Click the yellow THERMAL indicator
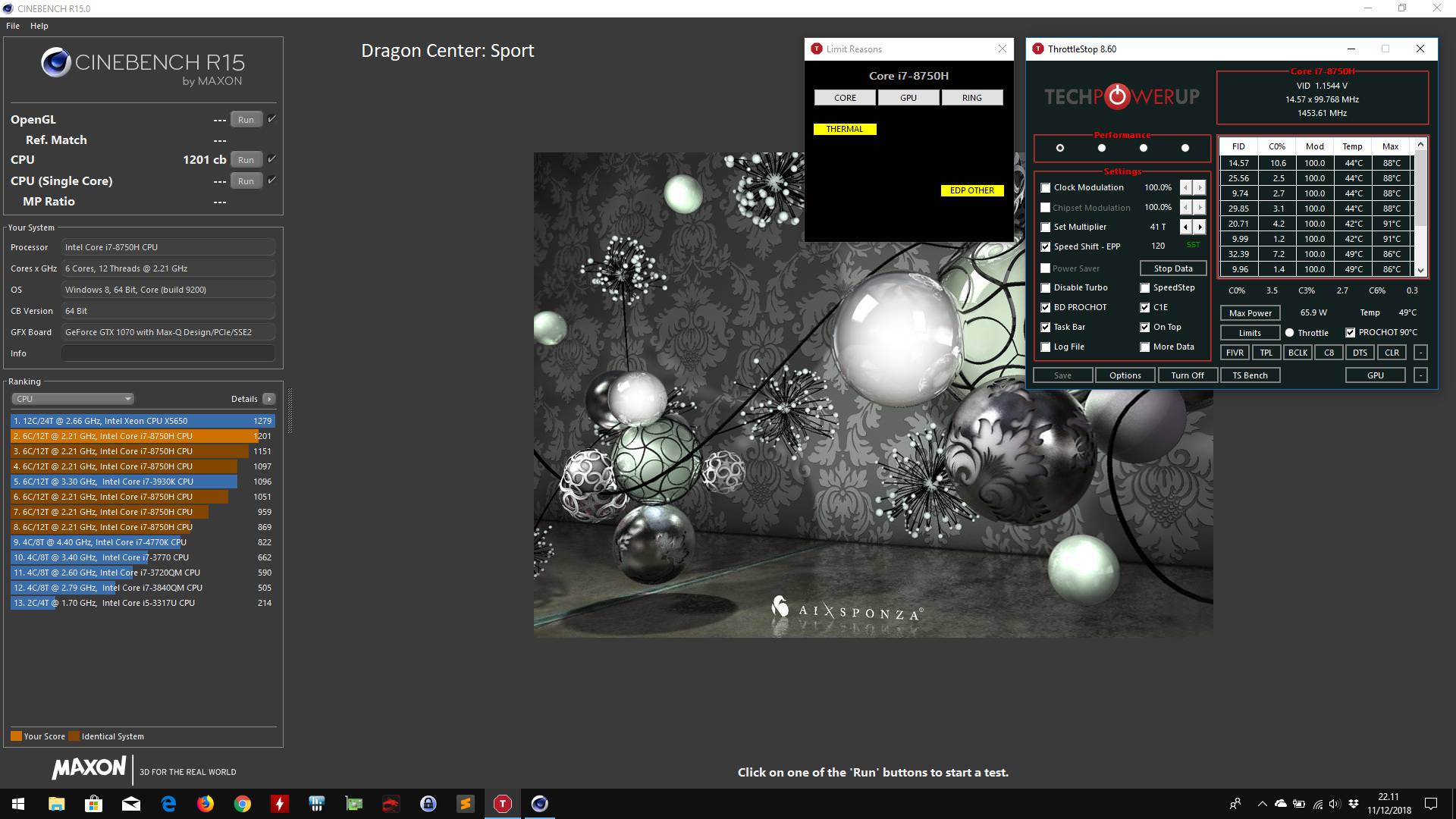Image resolution: width=1456 pixels, height=819 pixels. [845, 130]
